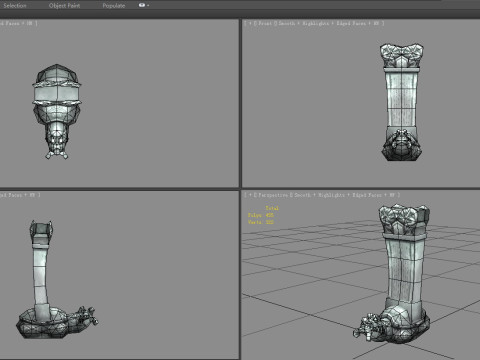Click the Edged Faces label in bottom-left viewport
Image resolution: width=480 pixels, height=360 pixels.
pos(12,195)
